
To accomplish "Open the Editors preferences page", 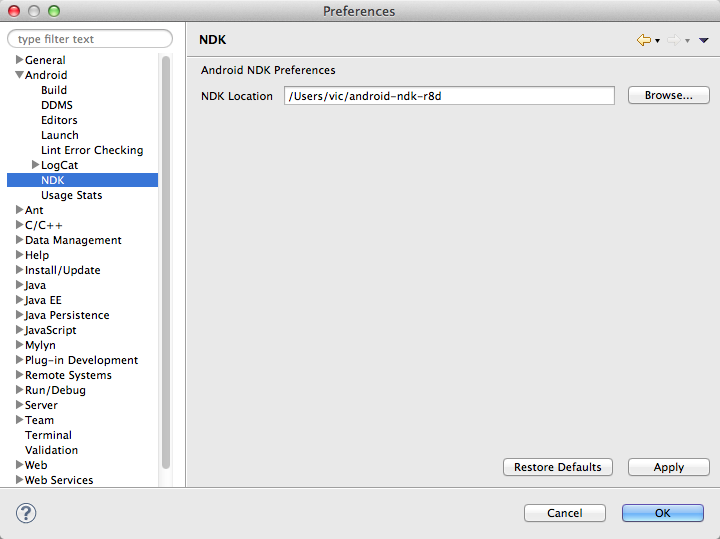I will tap(59, 120).
